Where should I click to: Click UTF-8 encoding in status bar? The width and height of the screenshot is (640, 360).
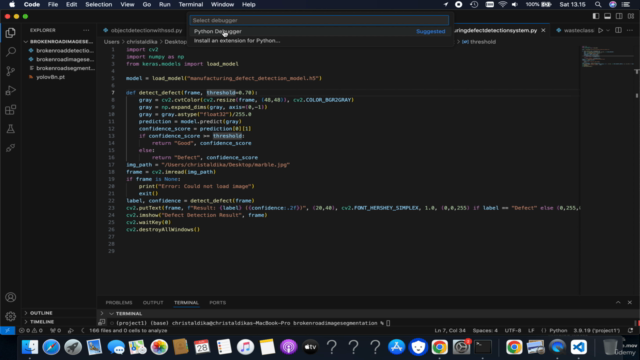513,331
